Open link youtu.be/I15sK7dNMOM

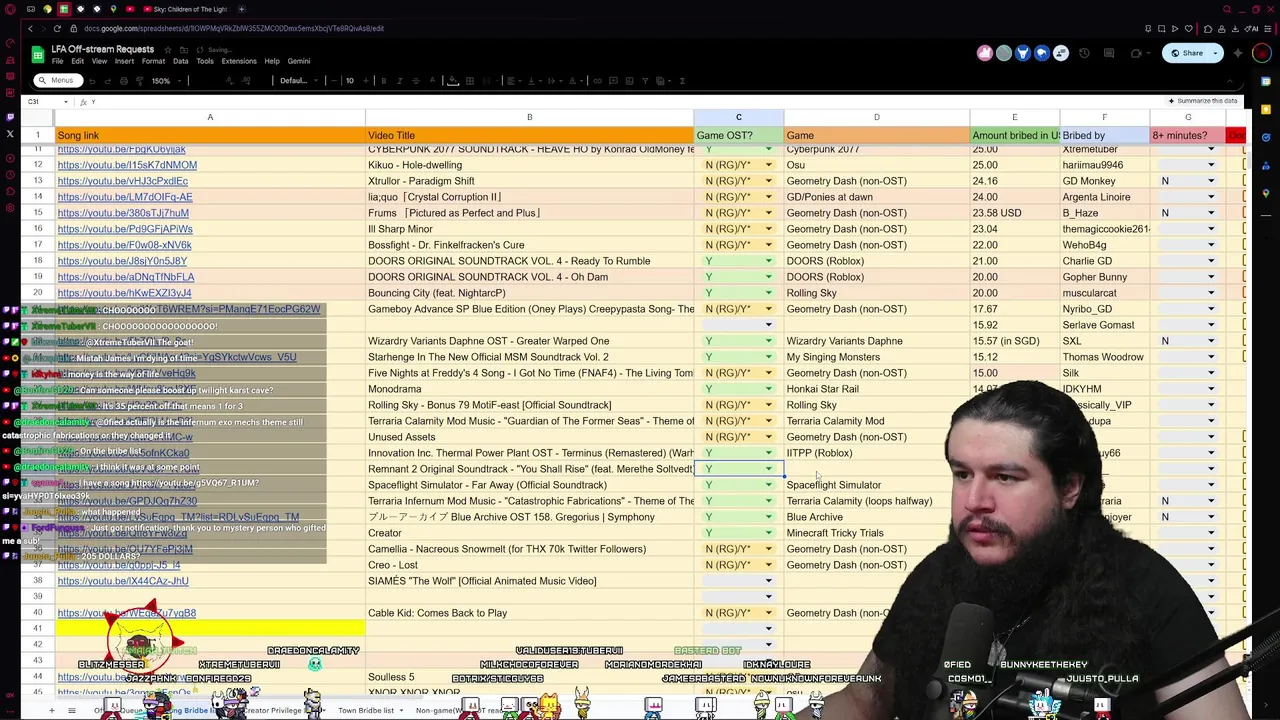127,165
